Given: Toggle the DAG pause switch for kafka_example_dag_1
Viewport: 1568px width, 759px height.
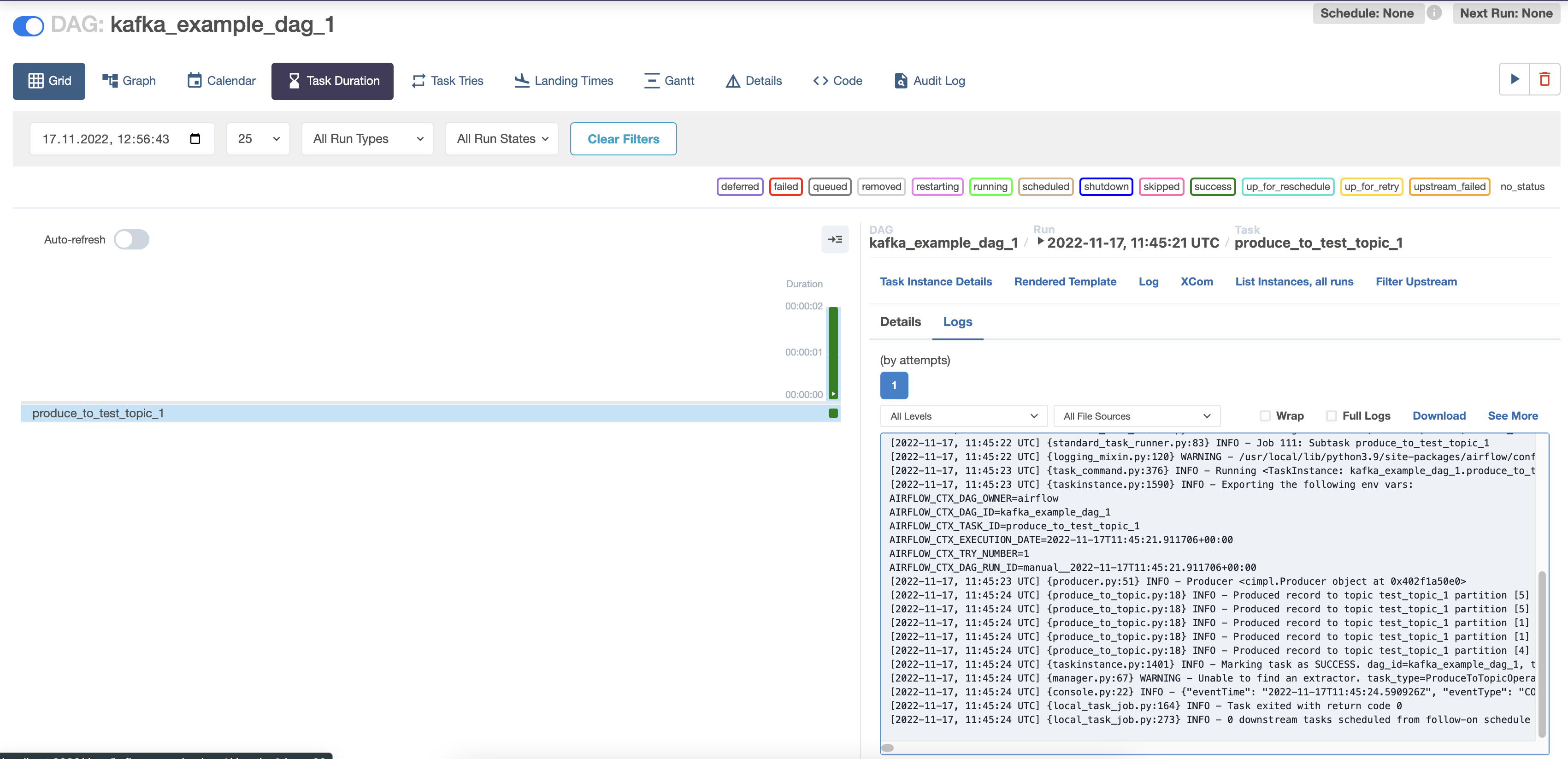Looking at the screenshot, I should pos(28,25).
